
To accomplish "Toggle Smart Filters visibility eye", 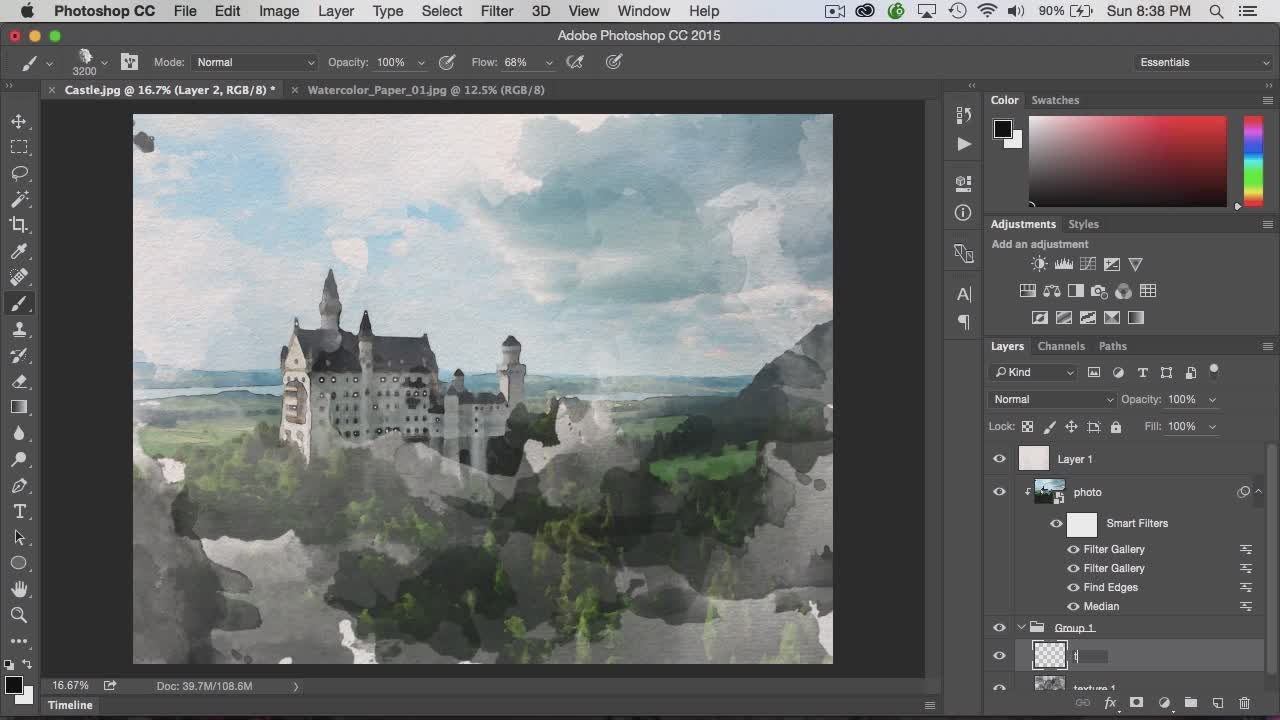I will (x=1056, y=523).
